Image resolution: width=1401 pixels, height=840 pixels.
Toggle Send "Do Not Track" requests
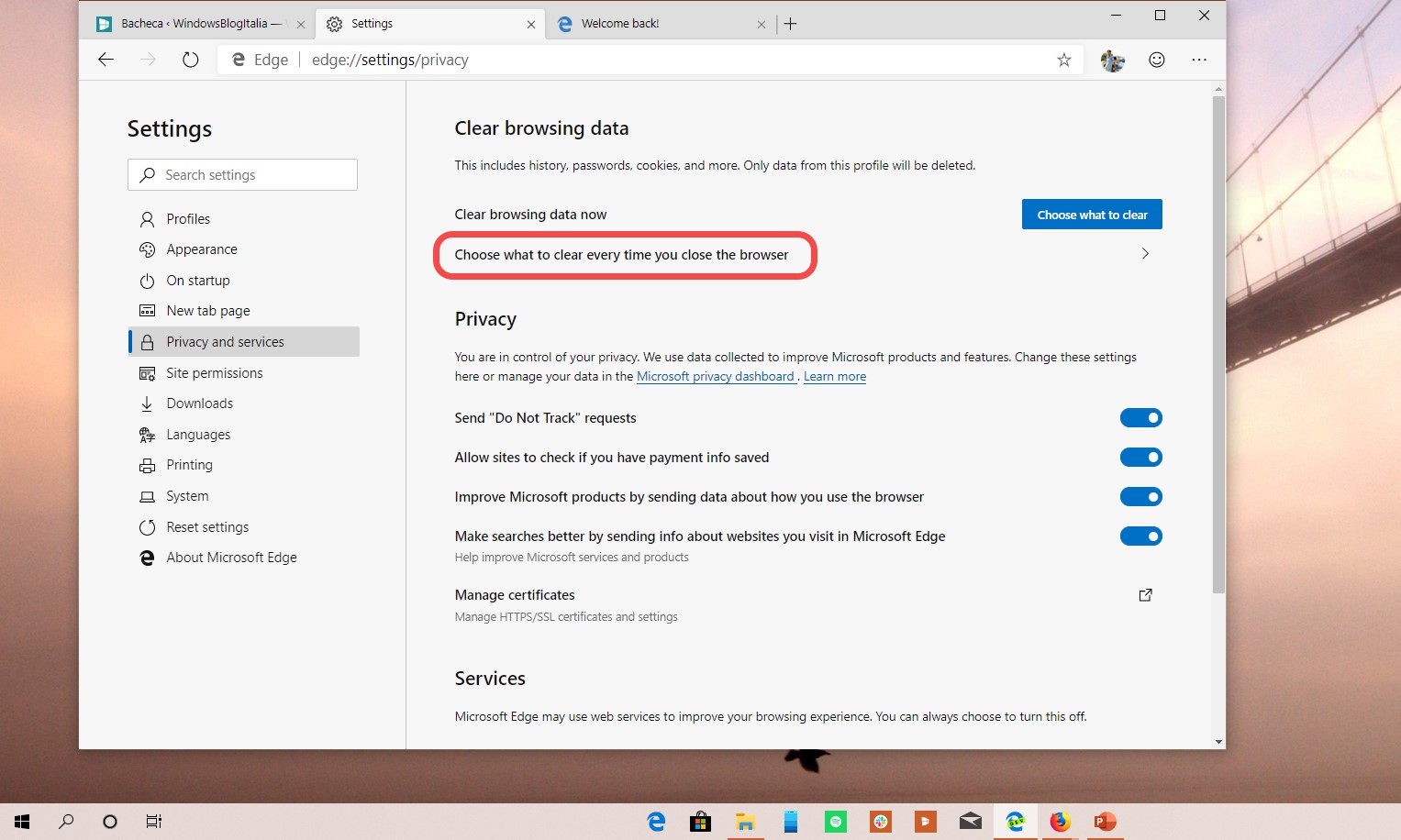[x=1141, y=418]
